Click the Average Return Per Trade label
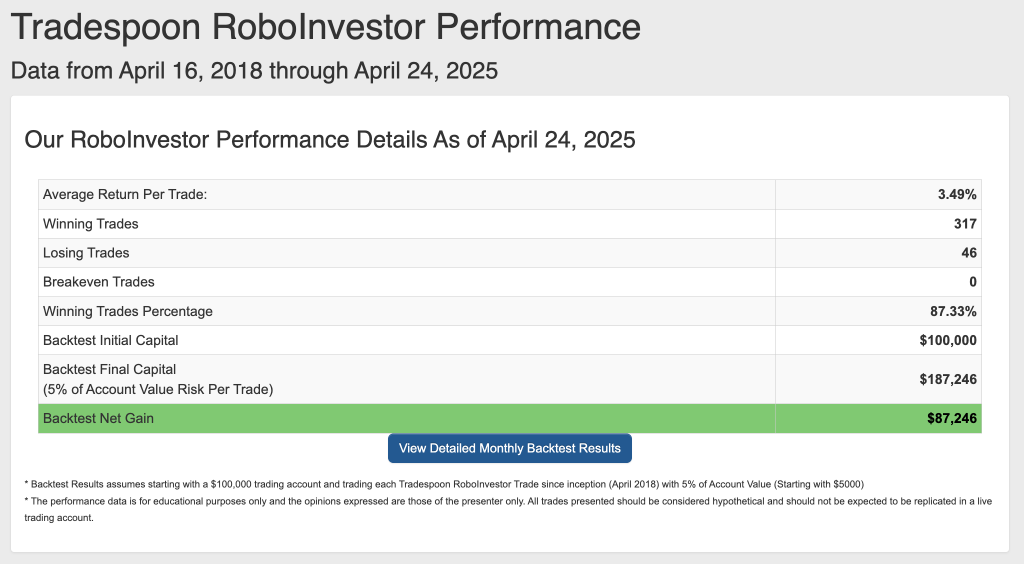The height and width of the screenshot is (564, 1024). [x=125, y=194]
